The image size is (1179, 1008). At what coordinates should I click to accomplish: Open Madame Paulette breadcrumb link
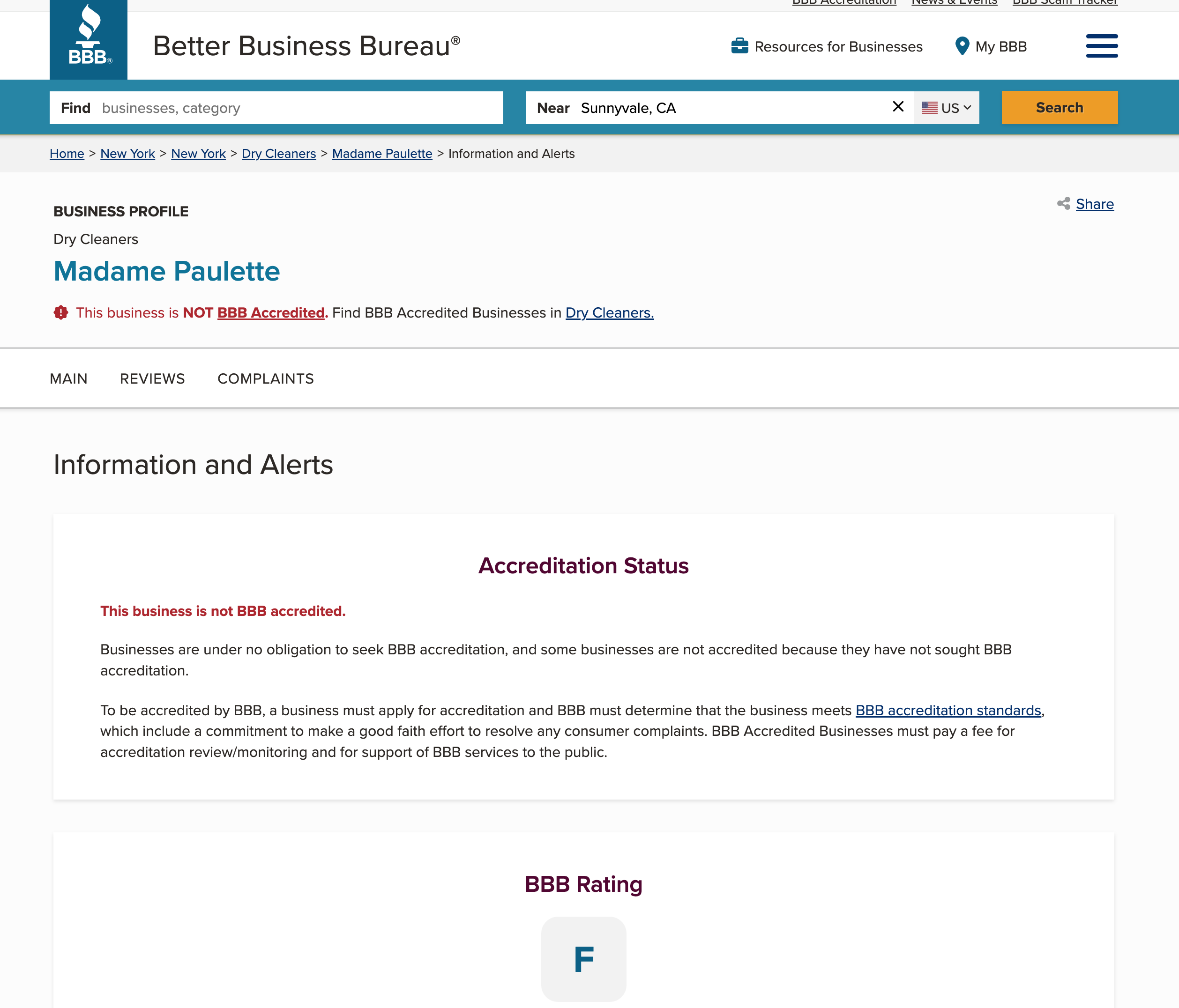382,154
